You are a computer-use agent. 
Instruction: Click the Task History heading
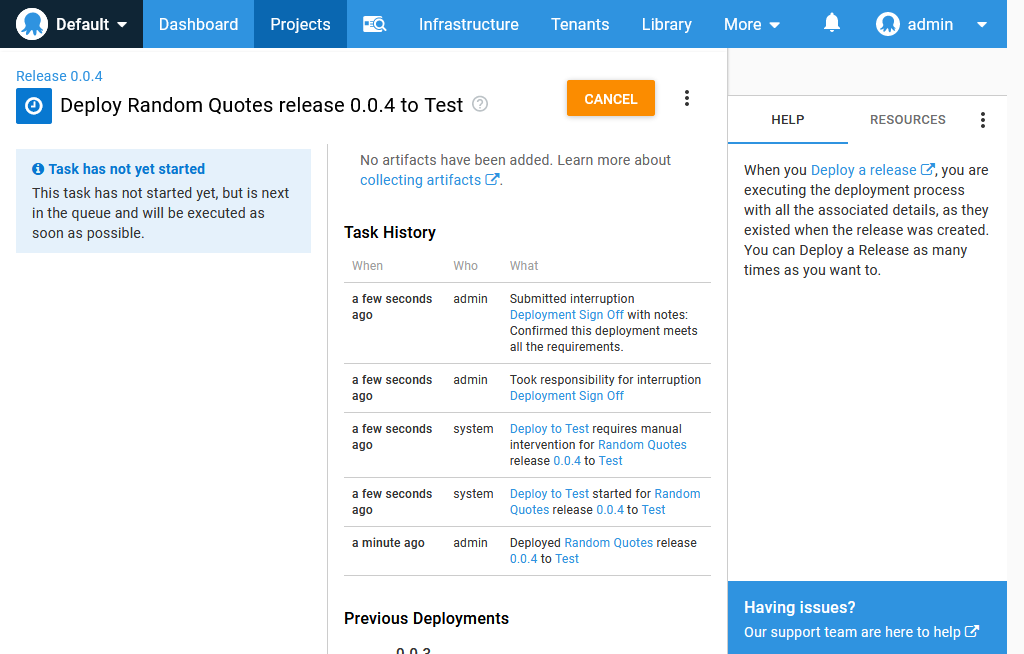(x=390, y=233)
